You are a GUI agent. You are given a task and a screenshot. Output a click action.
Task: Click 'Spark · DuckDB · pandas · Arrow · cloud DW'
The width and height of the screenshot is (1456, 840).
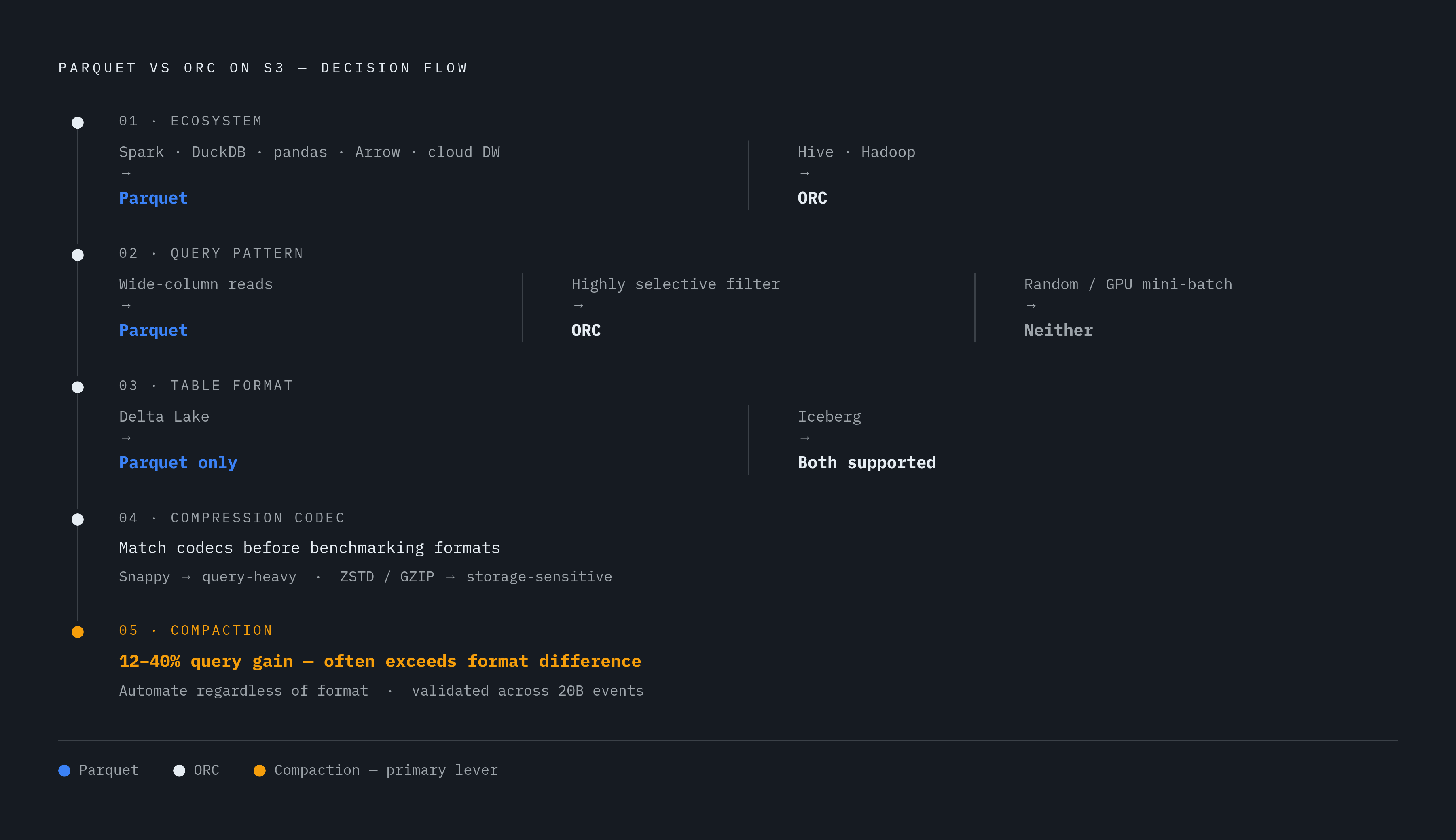click(x=309, y=152)
